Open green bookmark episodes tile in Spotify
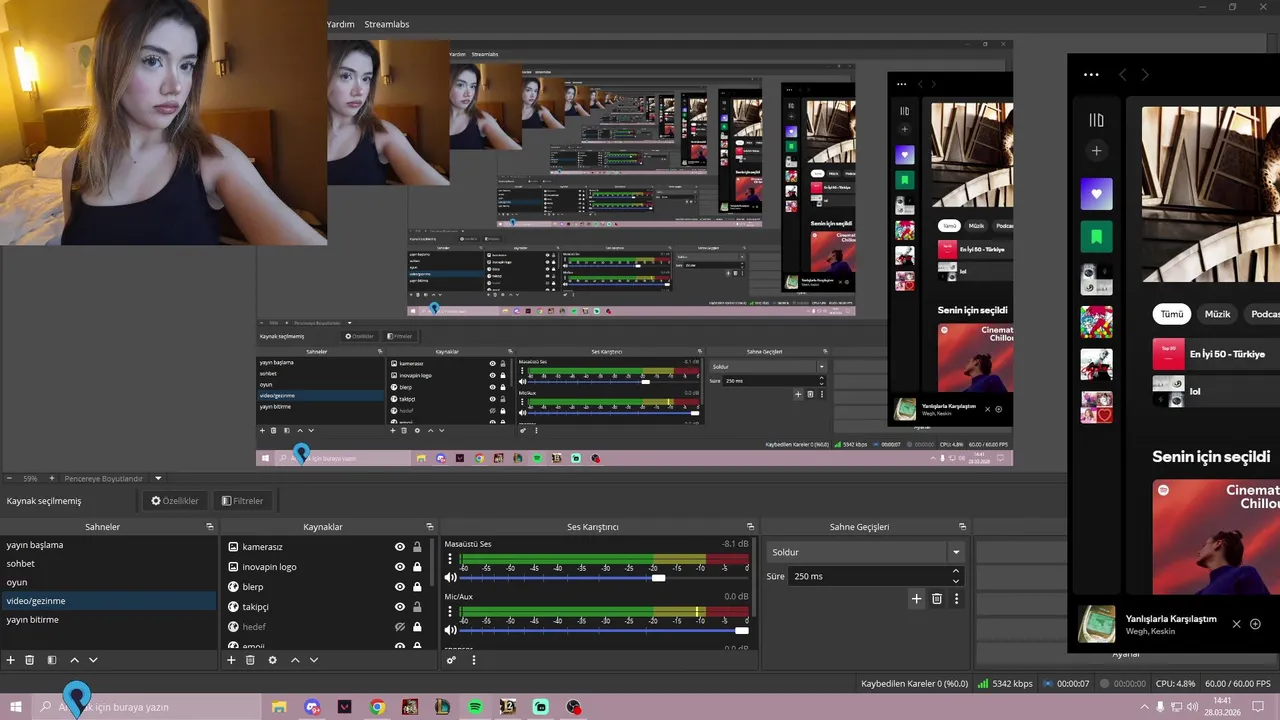Viewport: 1280px width, 720px height. pyautogui.click(x=1096, y=237)
